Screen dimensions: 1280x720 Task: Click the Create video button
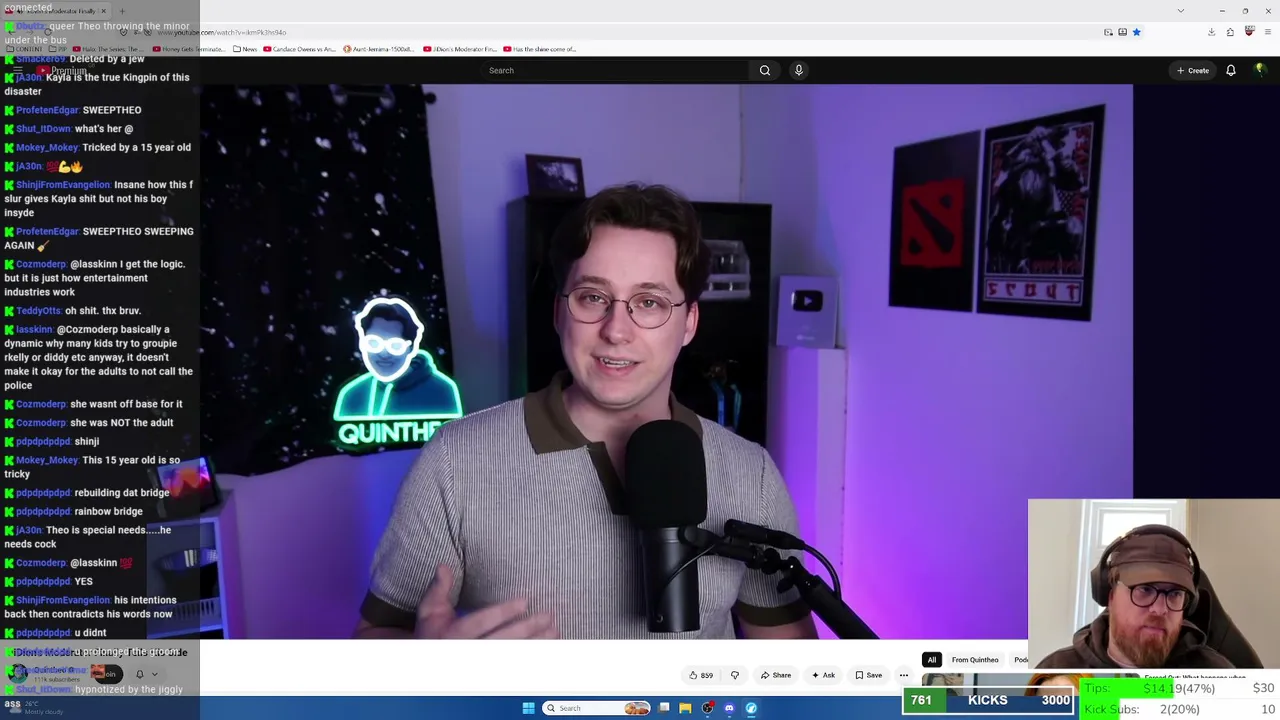click(x=1193, y=70)
